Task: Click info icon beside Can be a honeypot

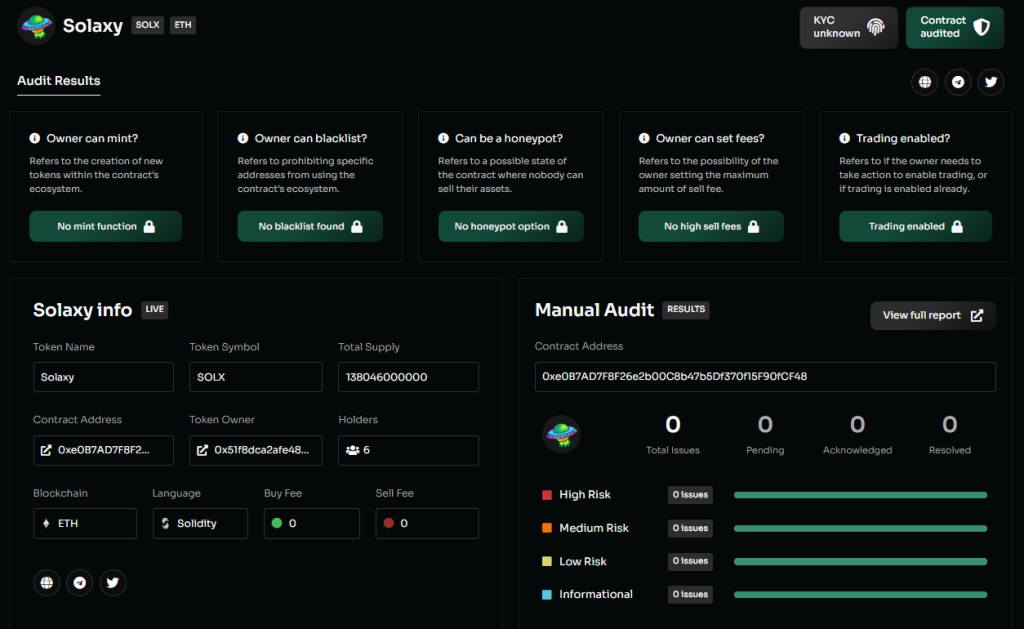Action: coord(443,139)
